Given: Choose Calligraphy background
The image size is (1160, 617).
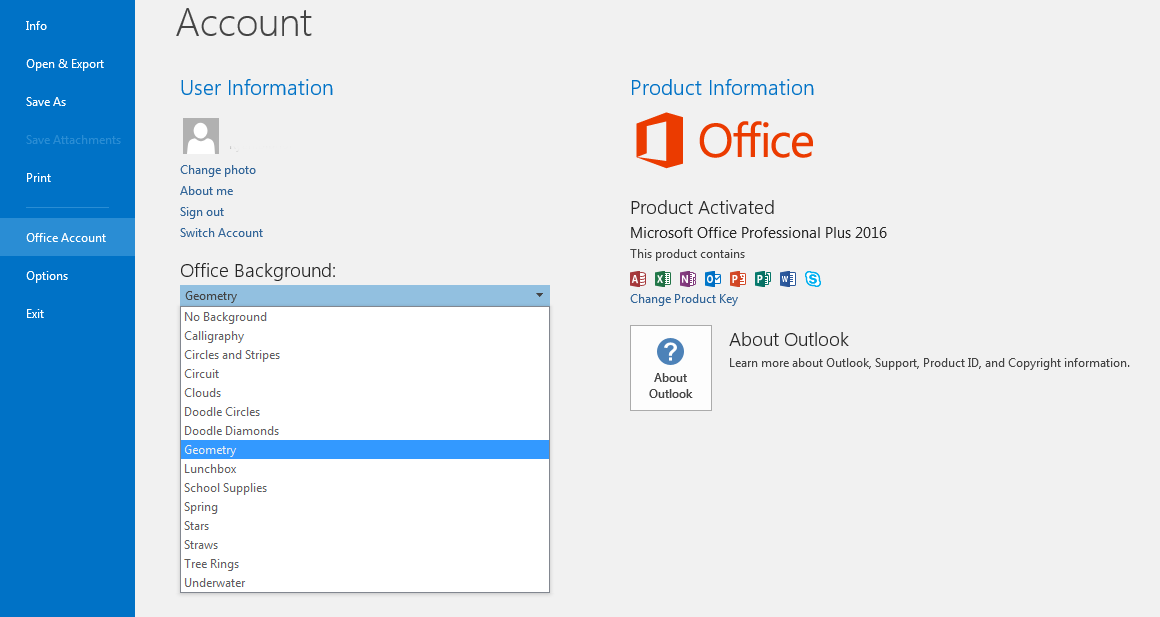Looking at the screenshot, I should pyautogui.click(x=365, y=336).
